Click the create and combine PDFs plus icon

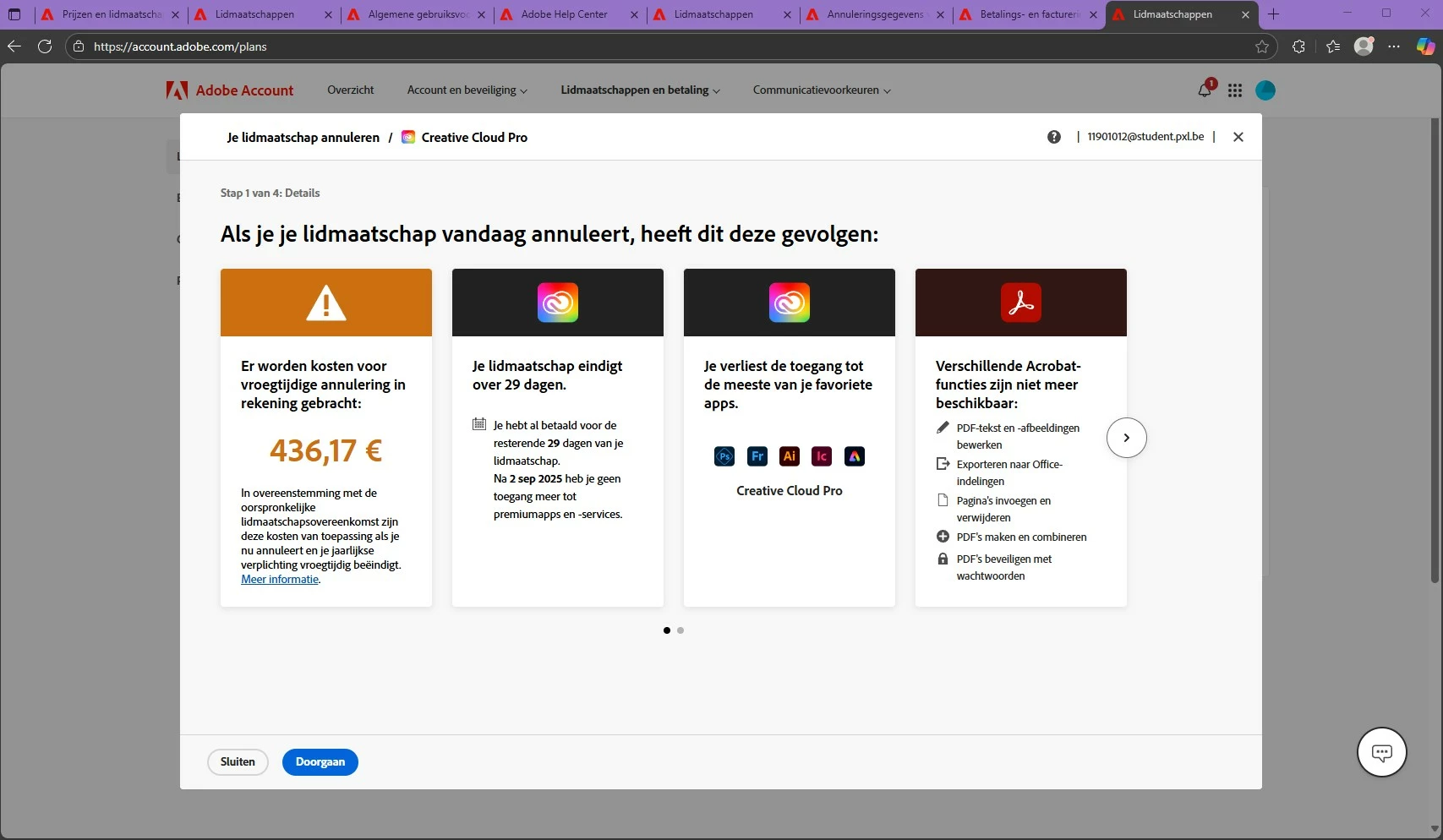tap(943, 537)
